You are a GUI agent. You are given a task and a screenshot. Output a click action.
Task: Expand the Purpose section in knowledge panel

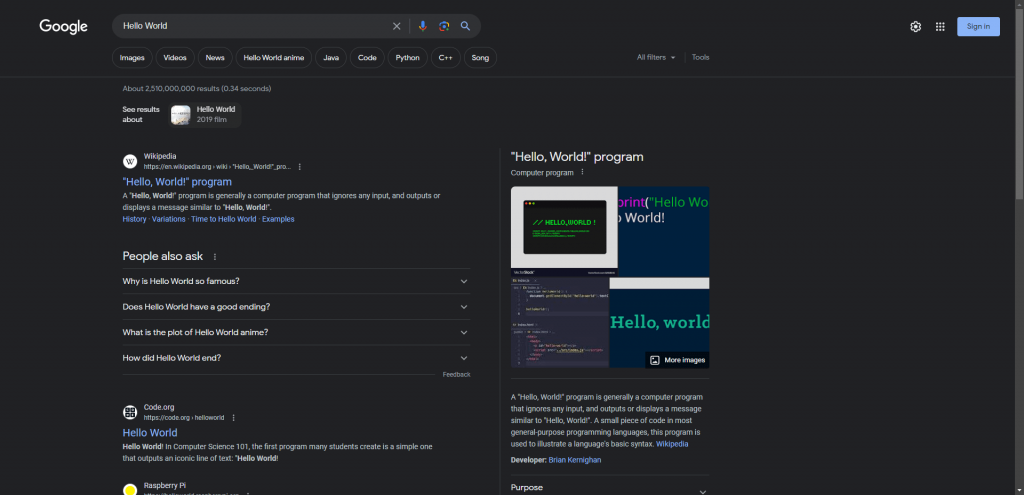click(x=610, y=488)
